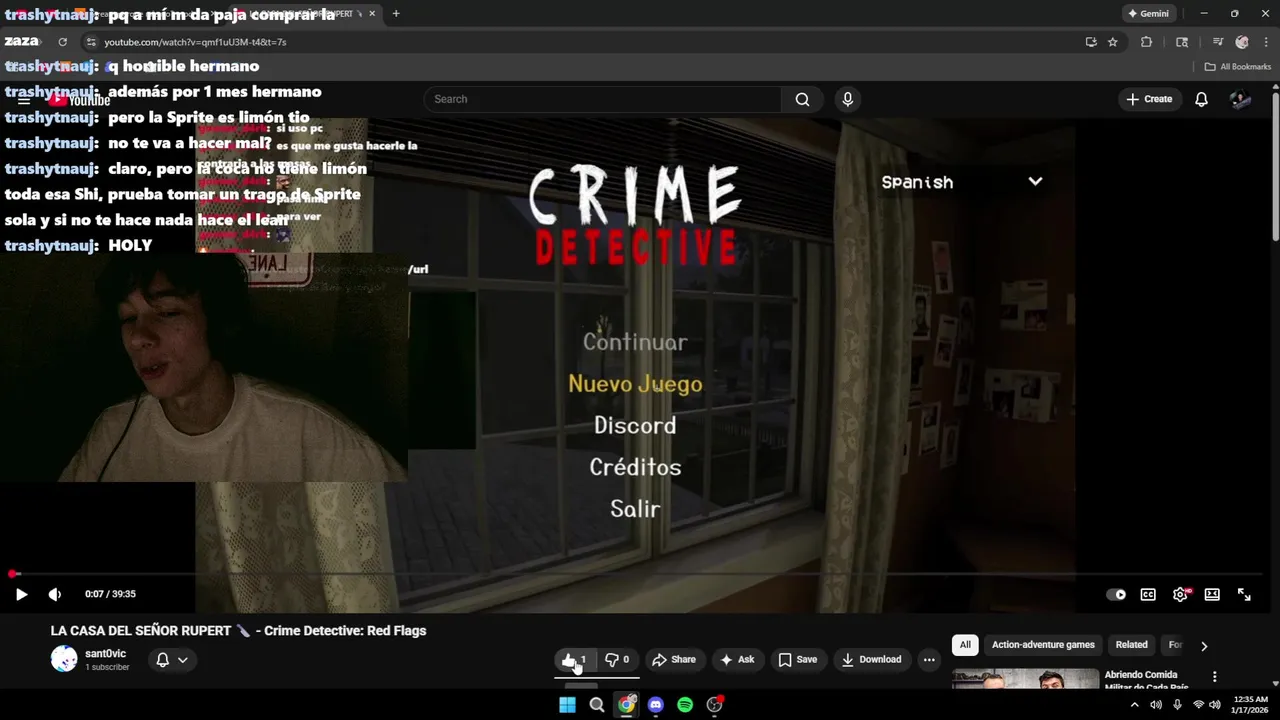Switch to theater mode

tap(1212, 594)
